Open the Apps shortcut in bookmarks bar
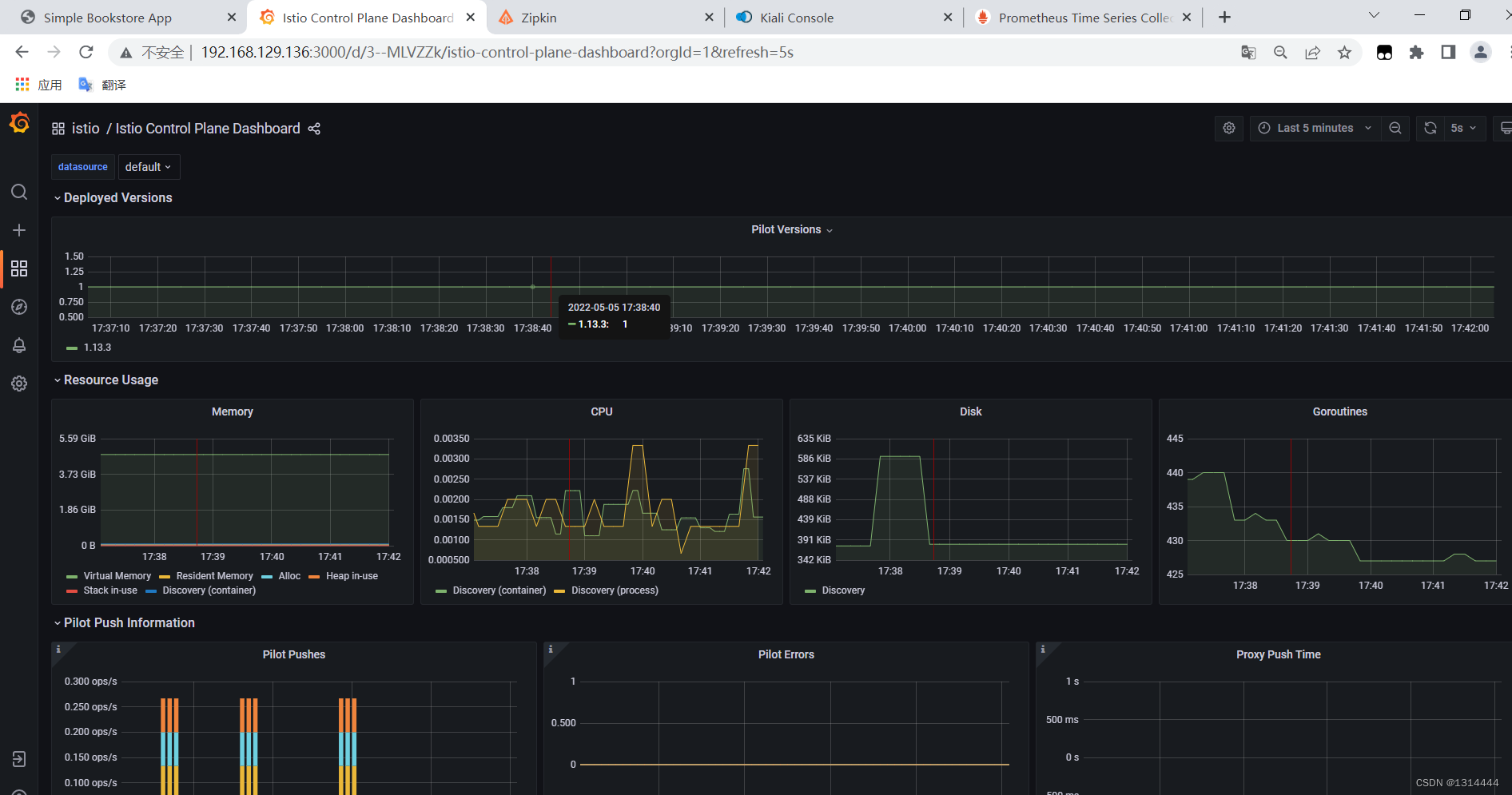Image resolution: width=1512 pixels, height=795 pixels. pyautogui.click(x=38, y=85)
